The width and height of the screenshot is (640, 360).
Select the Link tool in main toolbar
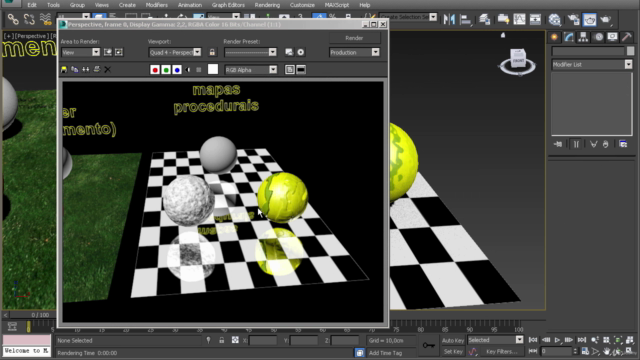(x=13, y=19)
